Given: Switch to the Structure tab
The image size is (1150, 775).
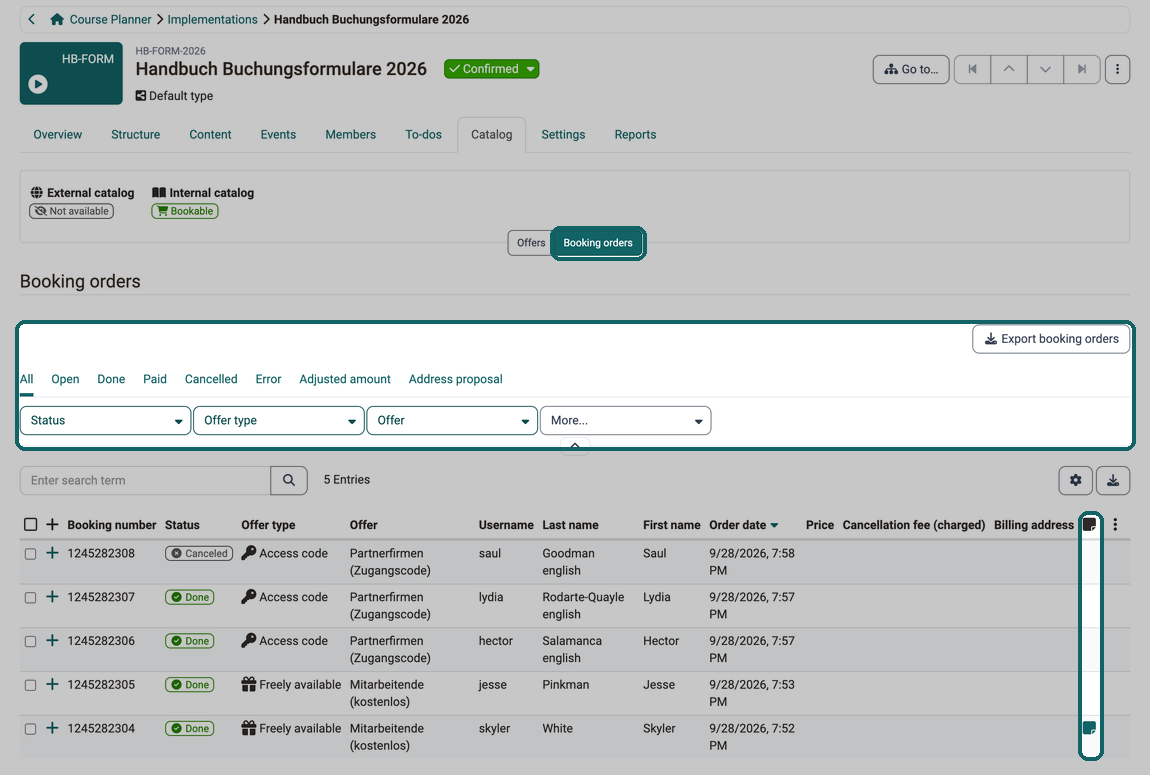Looking at the screenshot, I should (136, 135).
